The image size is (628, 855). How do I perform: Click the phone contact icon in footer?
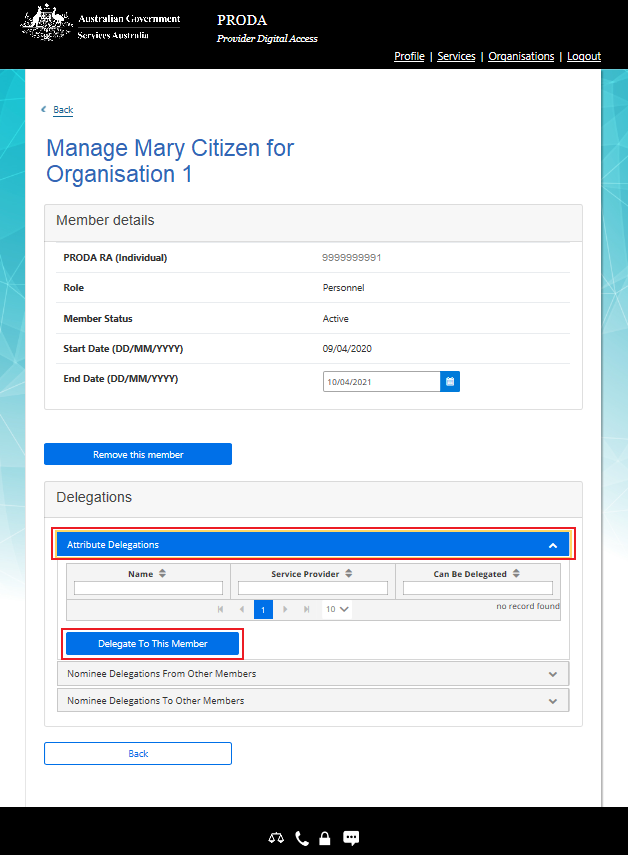click(302, 839)
